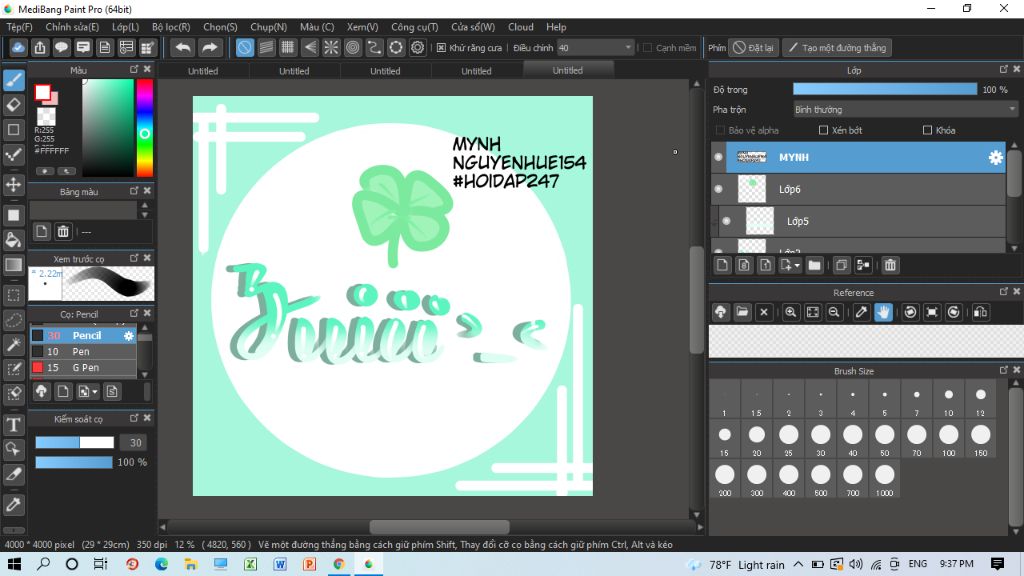Switch to the first Untitled tab
Screen dimensions: 1024x576
pyautogui.click(x=203, y=71)
